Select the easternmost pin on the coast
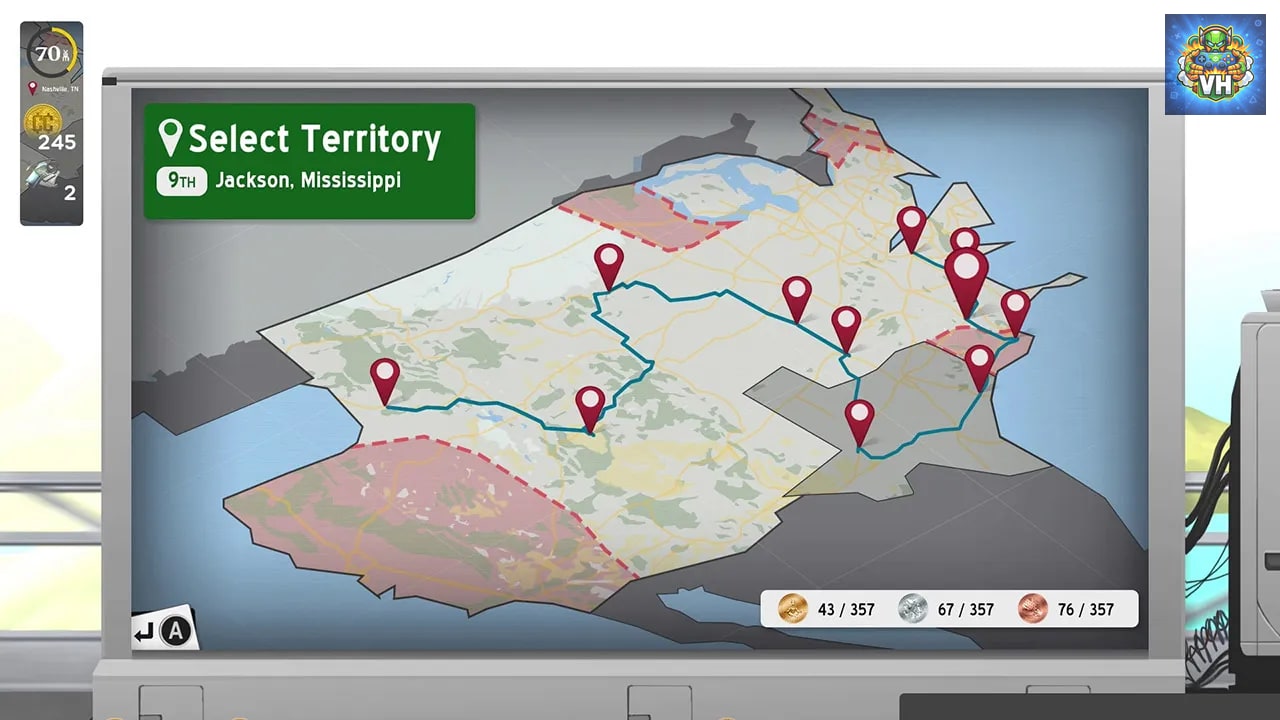Image resolution: width=1280 pixels, height=720 pixels. (1015, 313)
